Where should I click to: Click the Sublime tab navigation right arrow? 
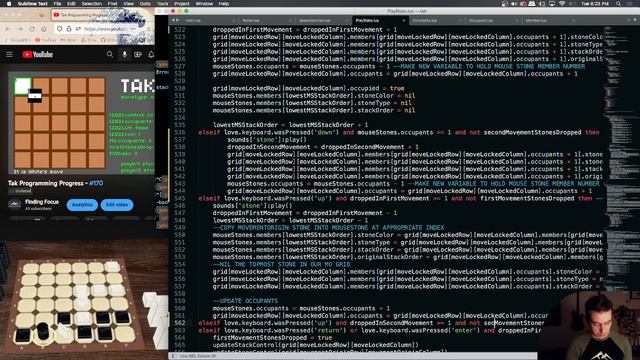(x=177, y=20)
